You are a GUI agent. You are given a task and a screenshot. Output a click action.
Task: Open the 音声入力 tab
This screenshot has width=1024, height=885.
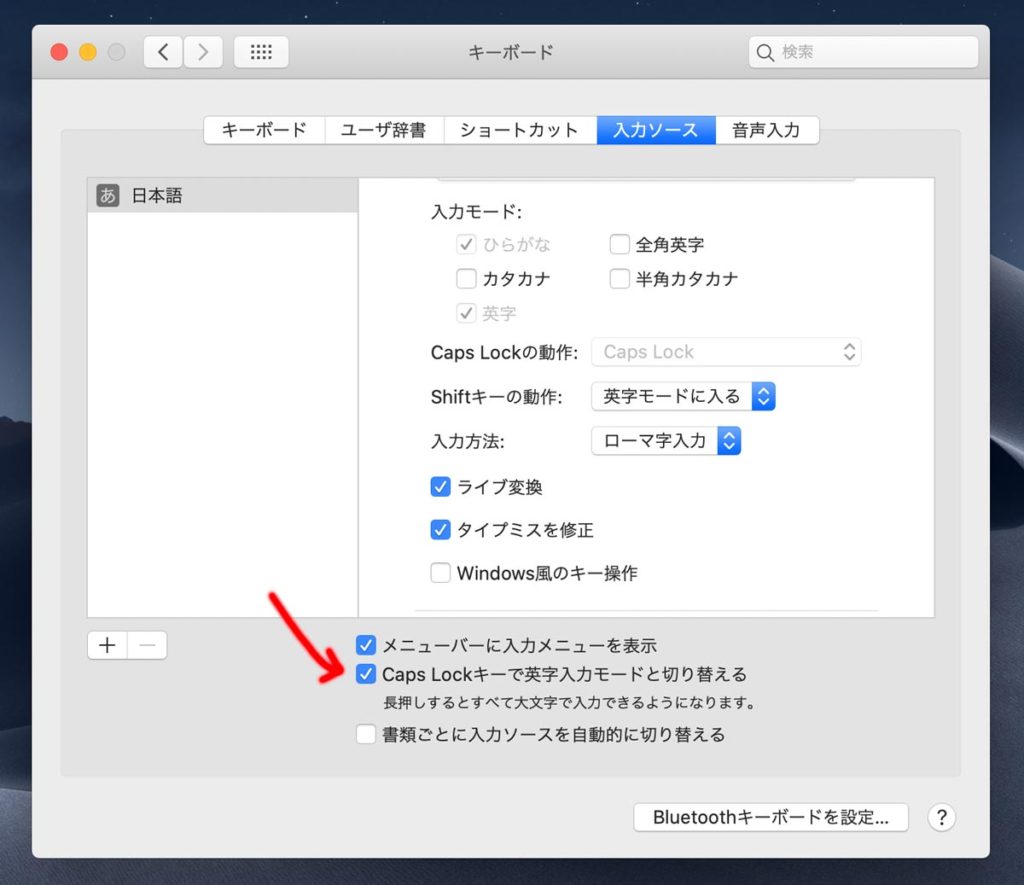point(767,130)
